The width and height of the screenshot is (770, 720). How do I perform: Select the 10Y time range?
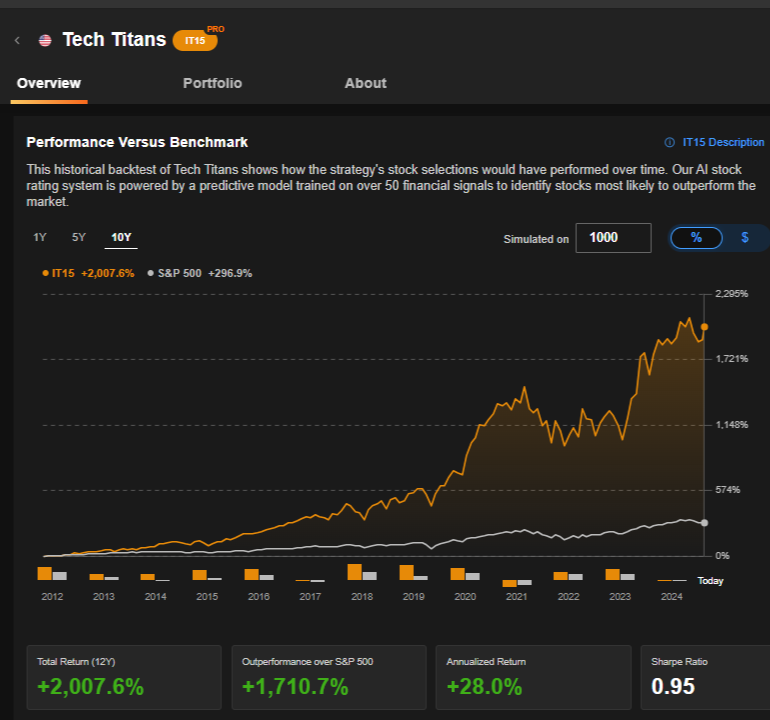point(121,237)
